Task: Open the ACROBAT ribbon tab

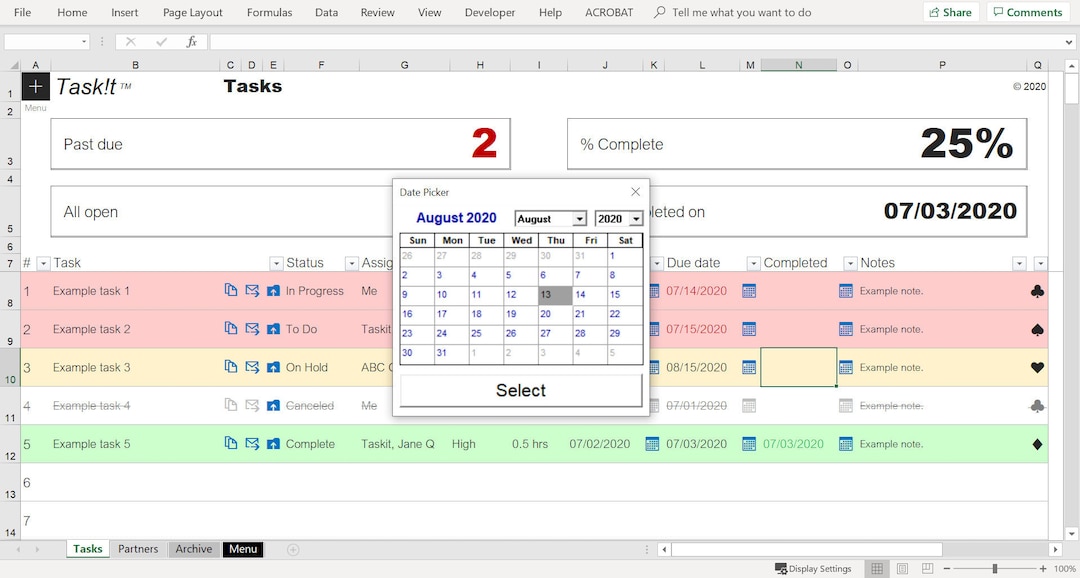Action: [x=609, y=12]
